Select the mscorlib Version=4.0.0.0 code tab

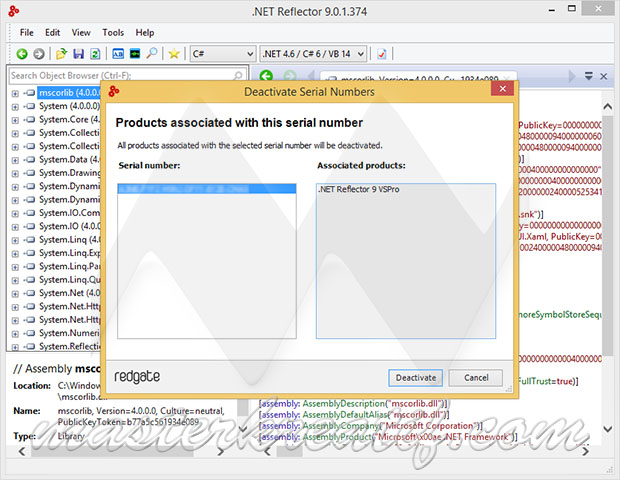[x=418, y=77]
